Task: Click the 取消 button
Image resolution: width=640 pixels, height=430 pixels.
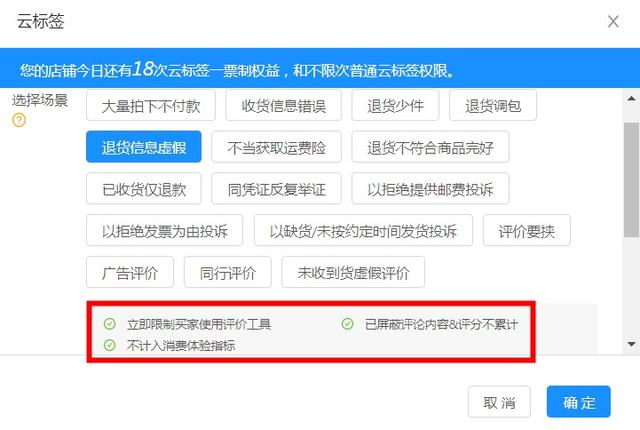Action: tap(499, 402)
